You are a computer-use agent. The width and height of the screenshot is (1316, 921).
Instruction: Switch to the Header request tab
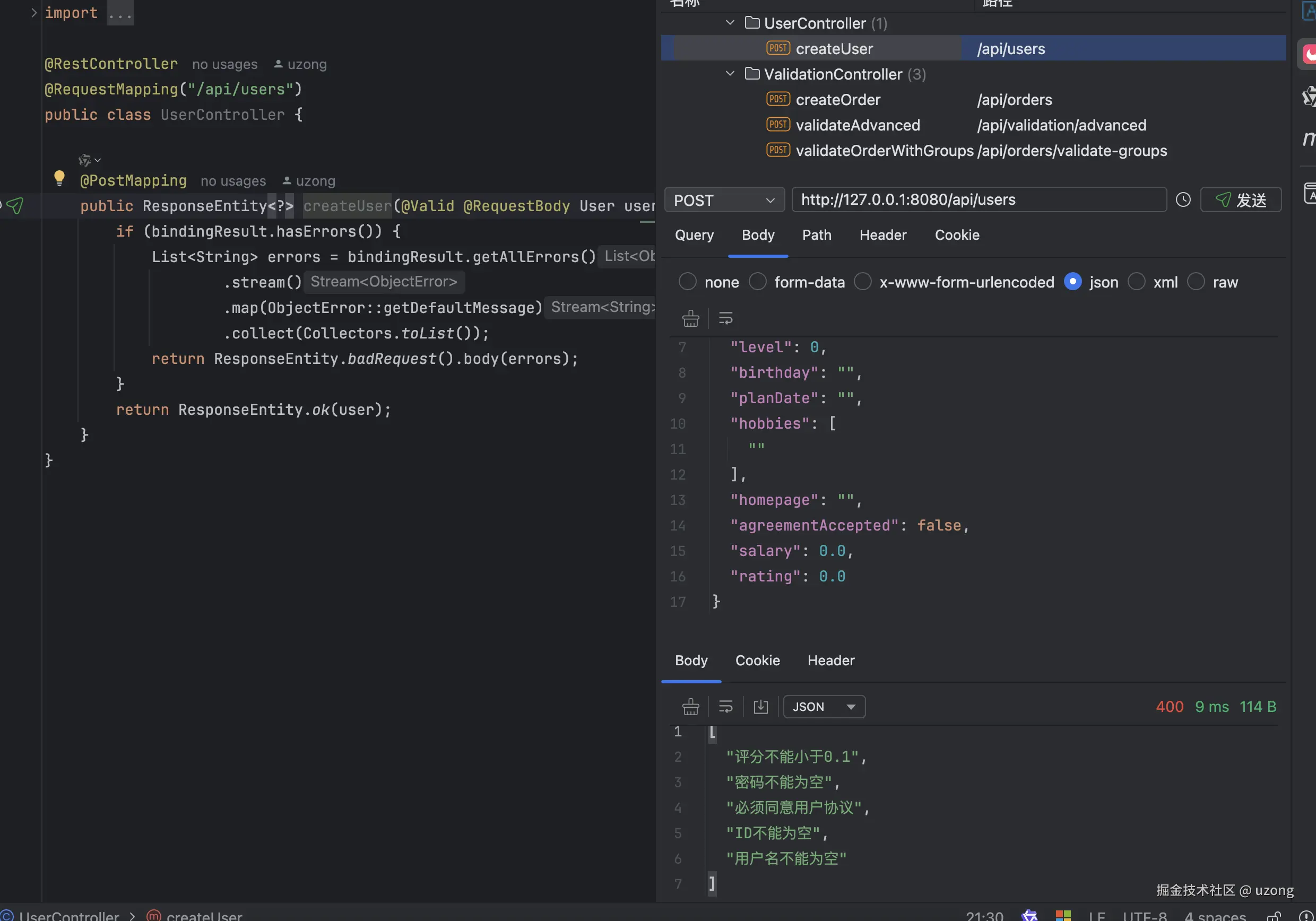[882, 235]
